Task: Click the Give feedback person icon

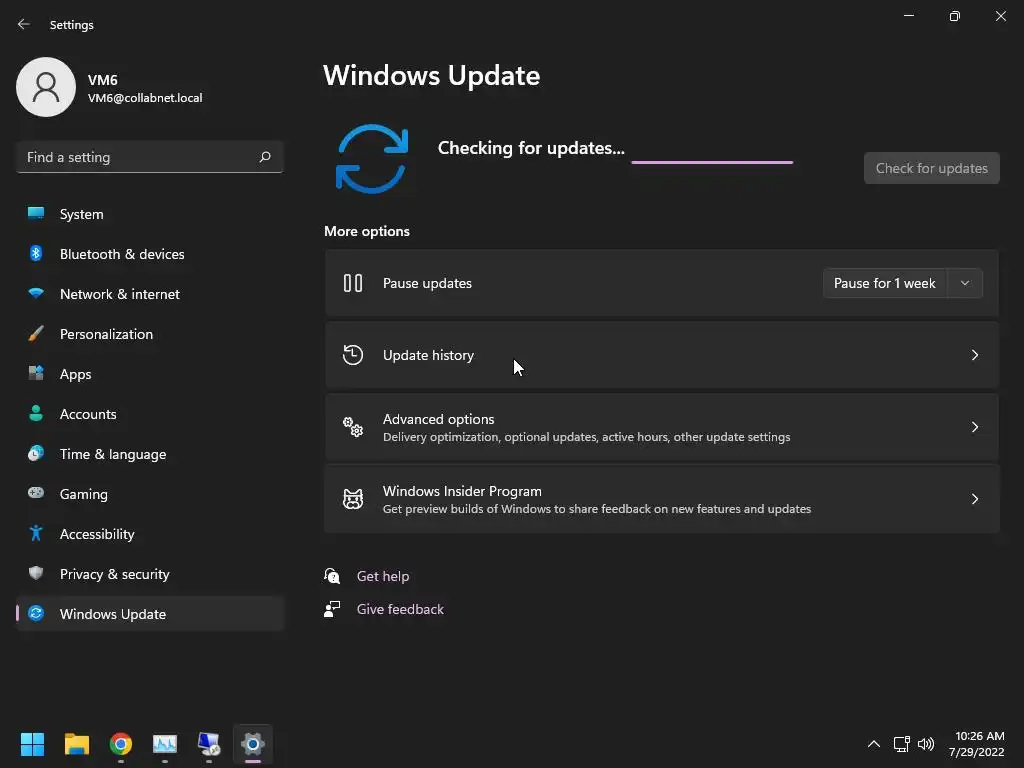Action: tap(332, 609)
